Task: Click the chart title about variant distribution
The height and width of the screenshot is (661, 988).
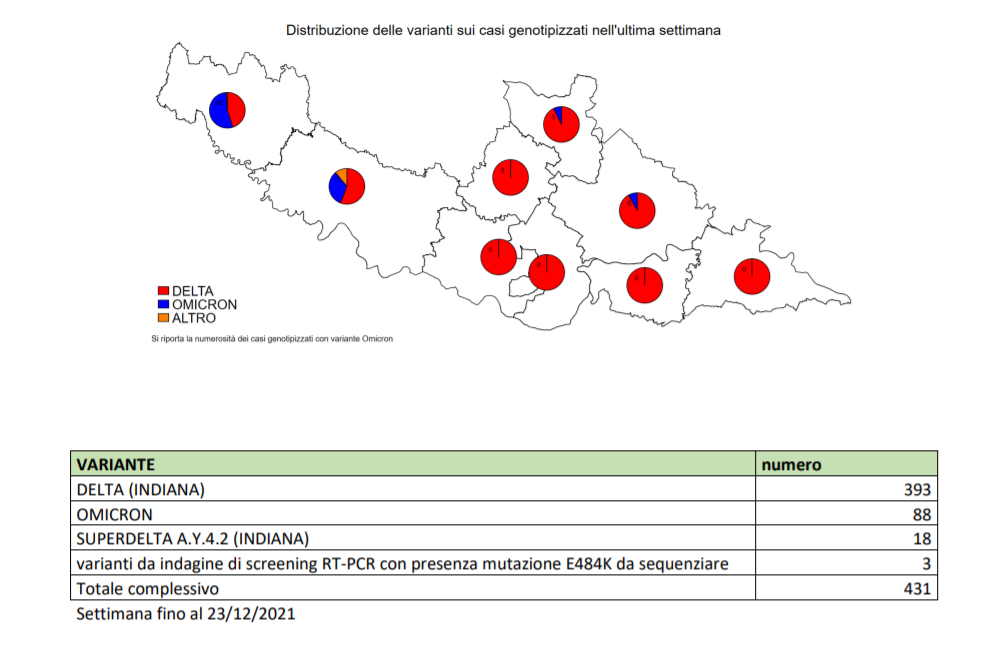Action: [504, 31]
